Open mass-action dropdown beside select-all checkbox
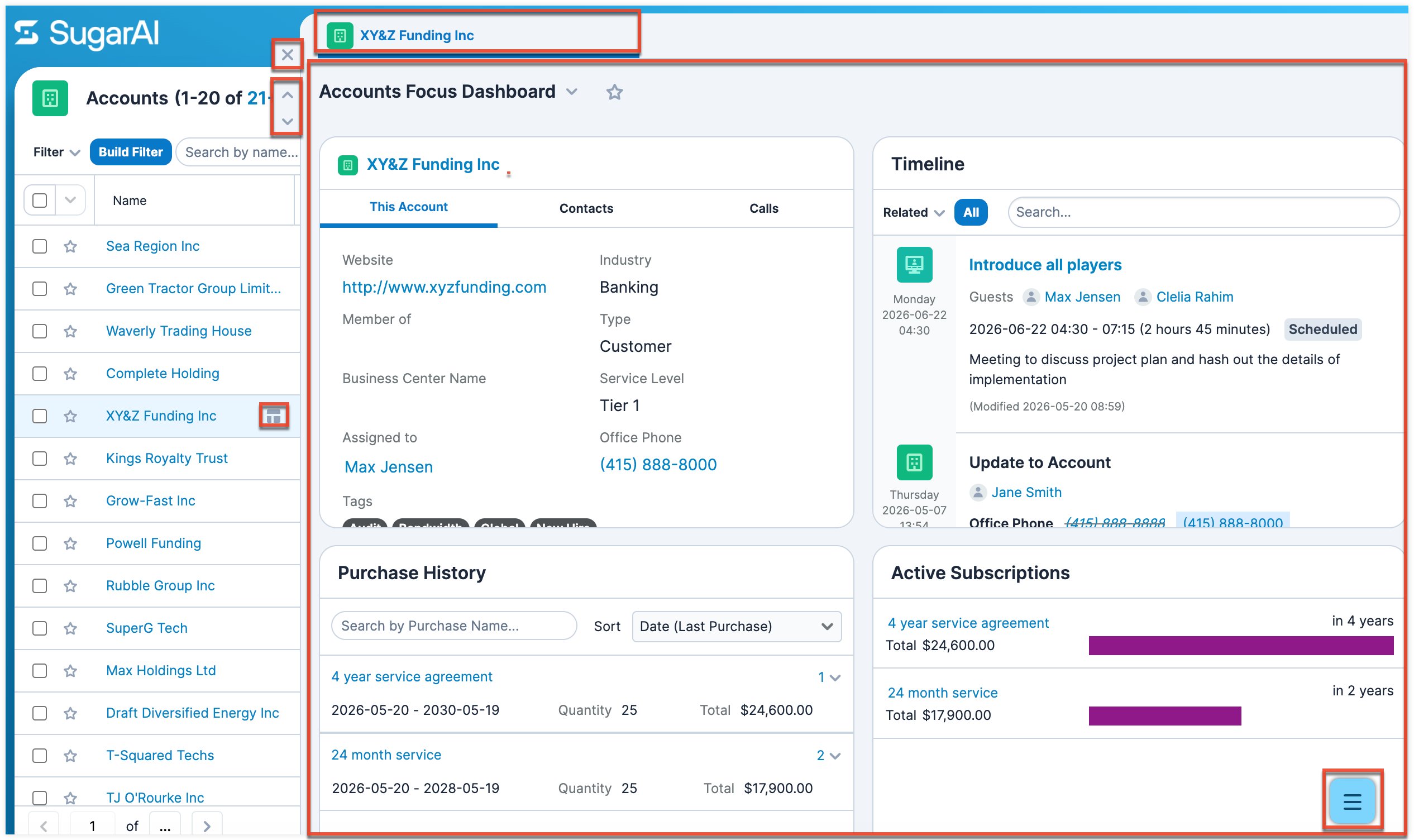 (70, 200)
